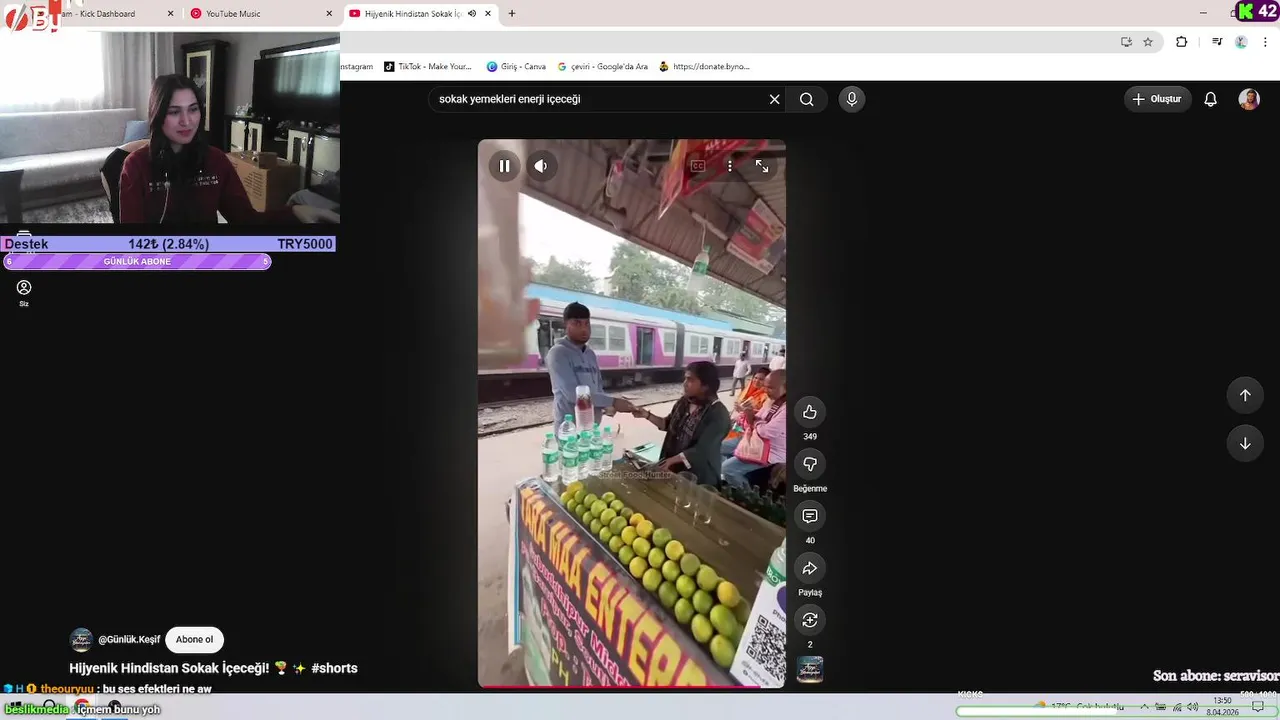1280x720 pixels.
Task: Open the taskbar network icon
Action: 1177,707
